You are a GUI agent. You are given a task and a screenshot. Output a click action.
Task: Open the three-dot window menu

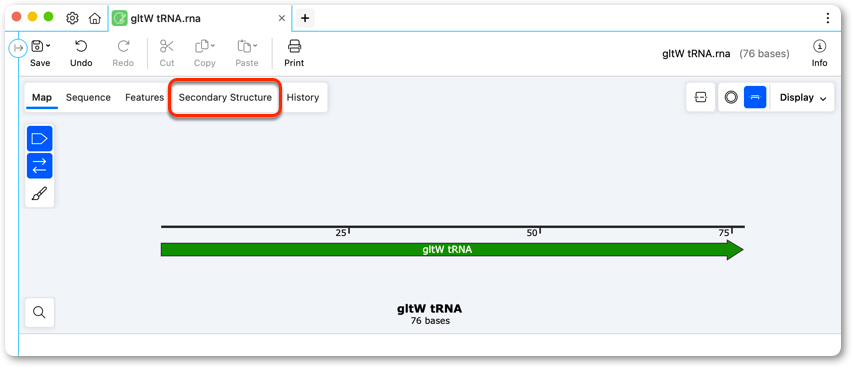tap(827, 18)
